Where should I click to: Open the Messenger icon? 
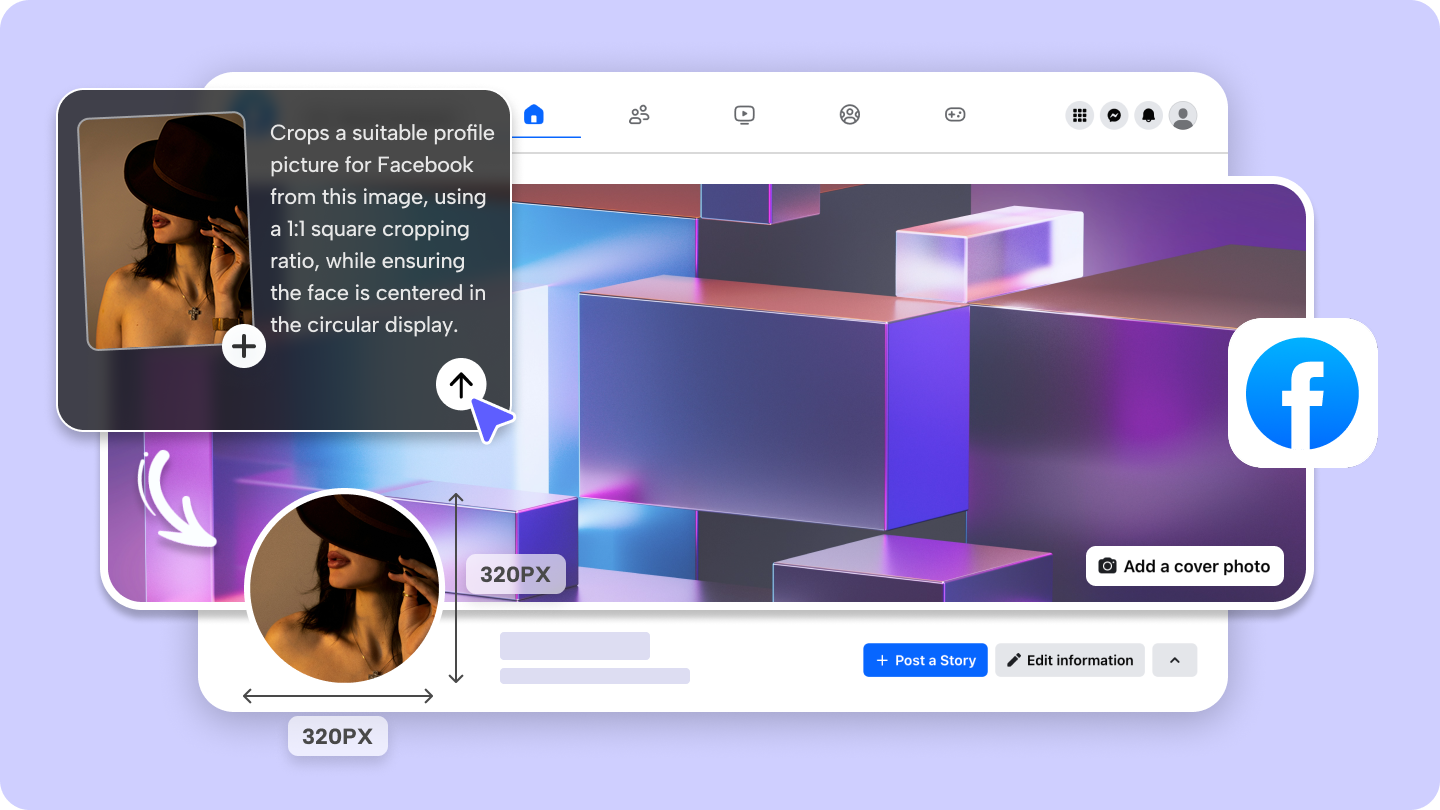[1114, 115]
